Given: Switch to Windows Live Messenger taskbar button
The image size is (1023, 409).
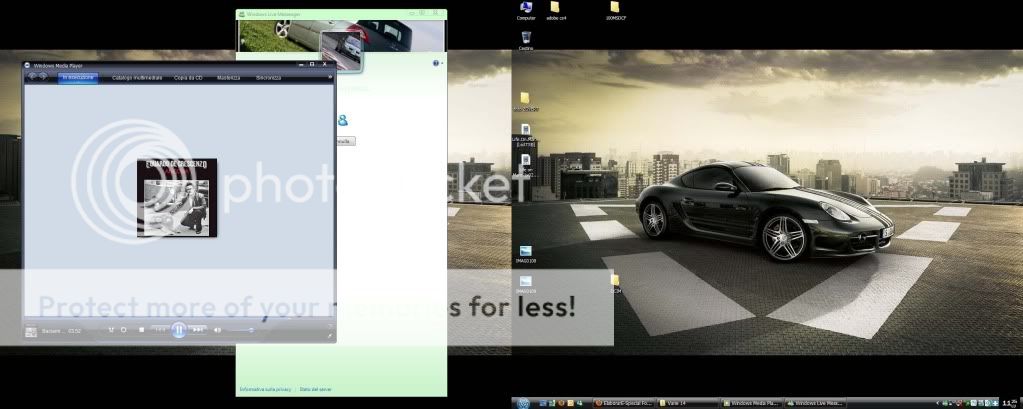Looking at the screenshot, I should click(814, 404).
